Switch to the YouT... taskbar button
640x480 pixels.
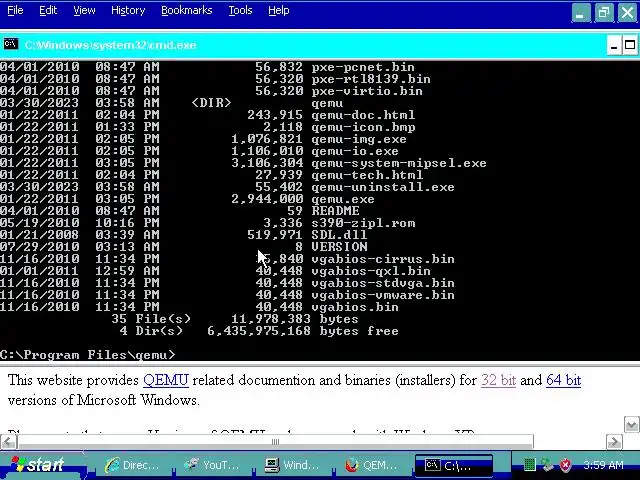pyautogui.click(x=212, y=465)
